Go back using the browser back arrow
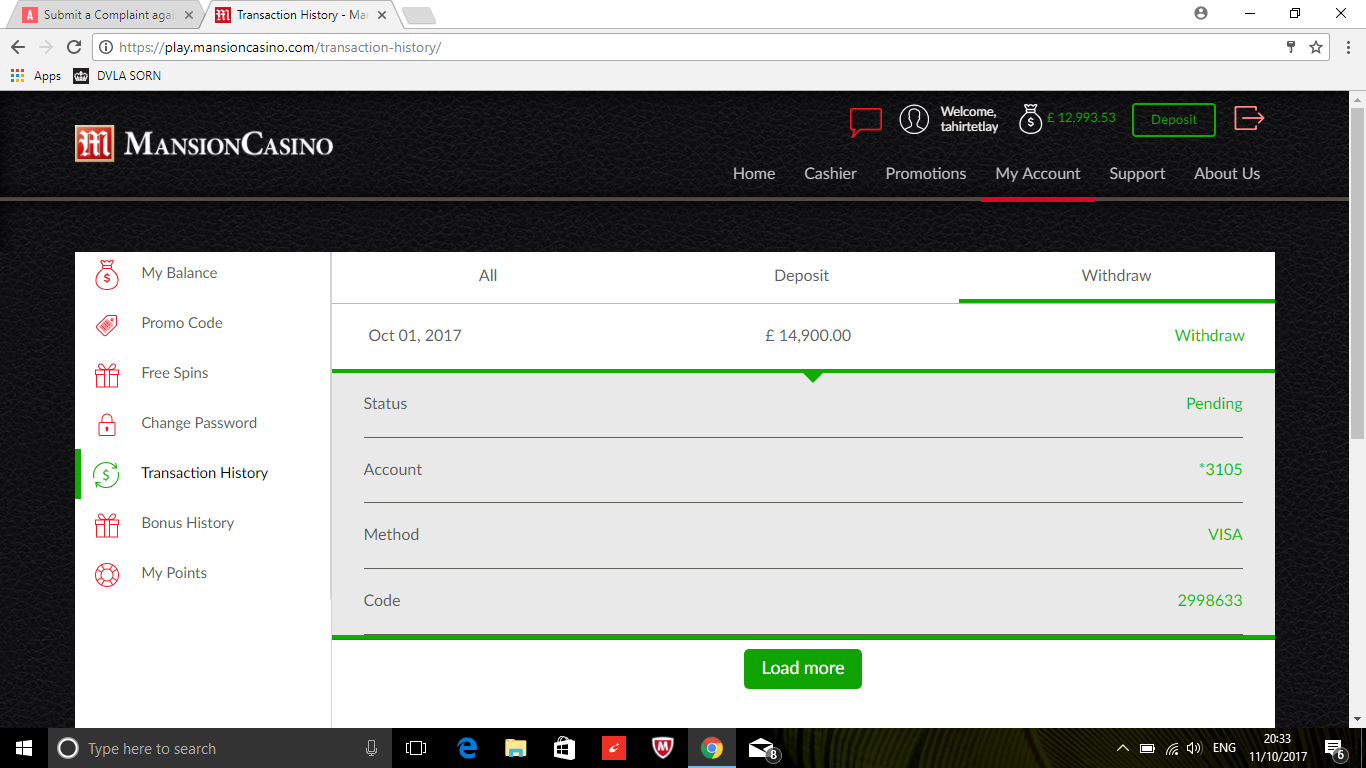The width and height of the screenshot is (1366, 768). click(18, 47)
